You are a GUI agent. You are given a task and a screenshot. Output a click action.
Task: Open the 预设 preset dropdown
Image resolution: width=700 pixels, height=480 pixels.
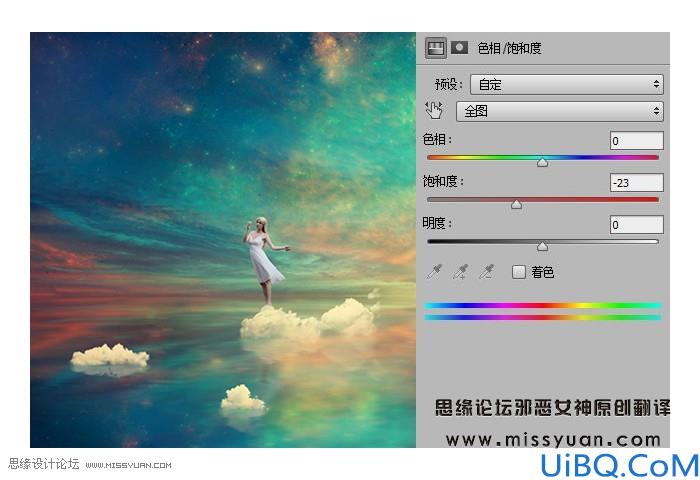(x=567, y=84)
